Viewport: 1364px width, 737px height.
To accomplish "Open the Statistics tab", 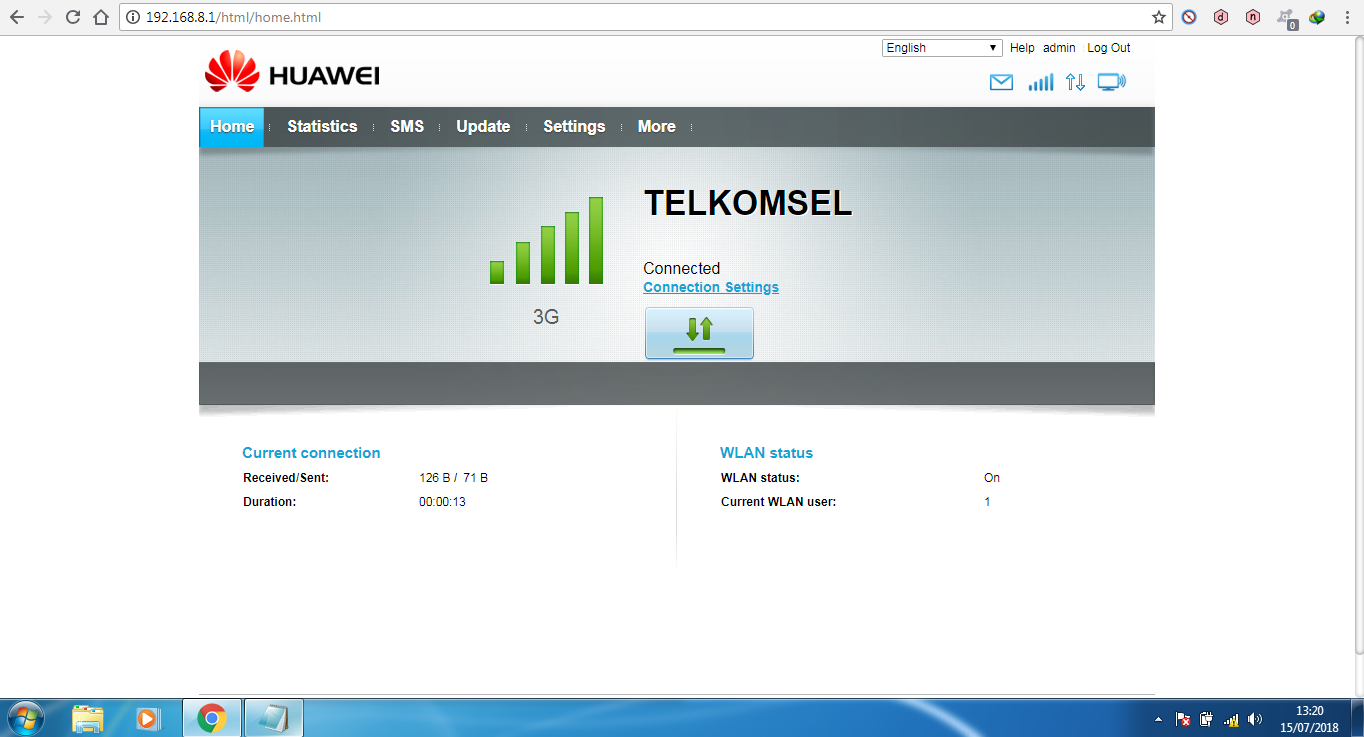I will point(322,127).
